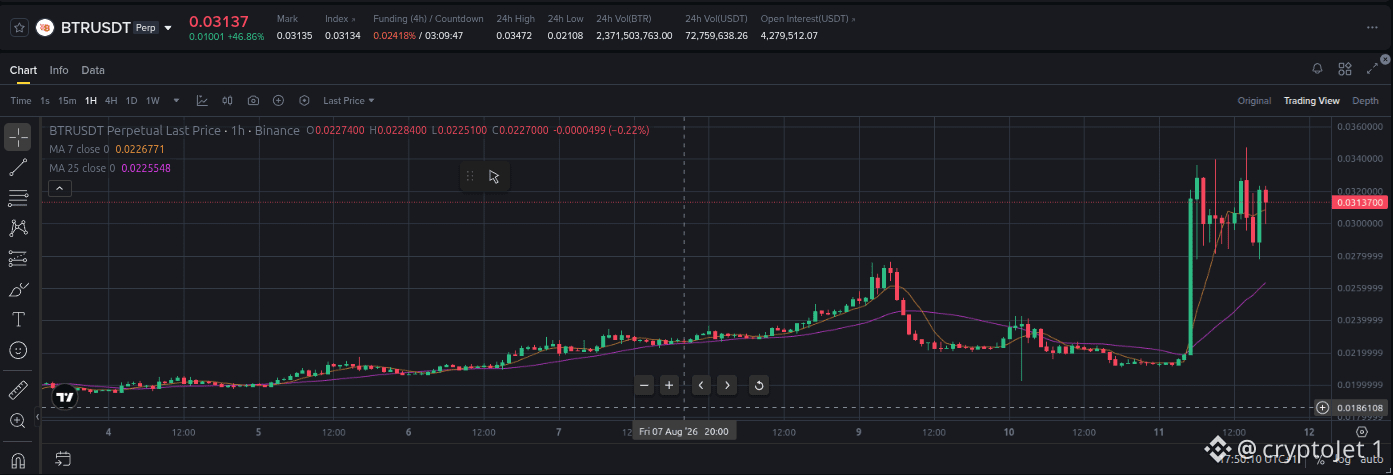Select the 1H time interval
This screenshot has width=1393, height=475.
91,100
